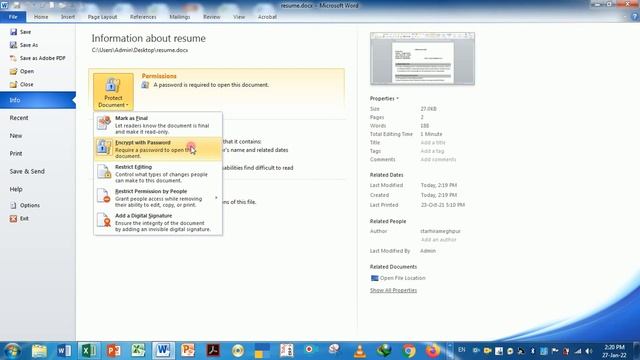The height and width of the screenshot is (360, 640).
Task: Exit Microsoft Word
Action: pos(19,218)
